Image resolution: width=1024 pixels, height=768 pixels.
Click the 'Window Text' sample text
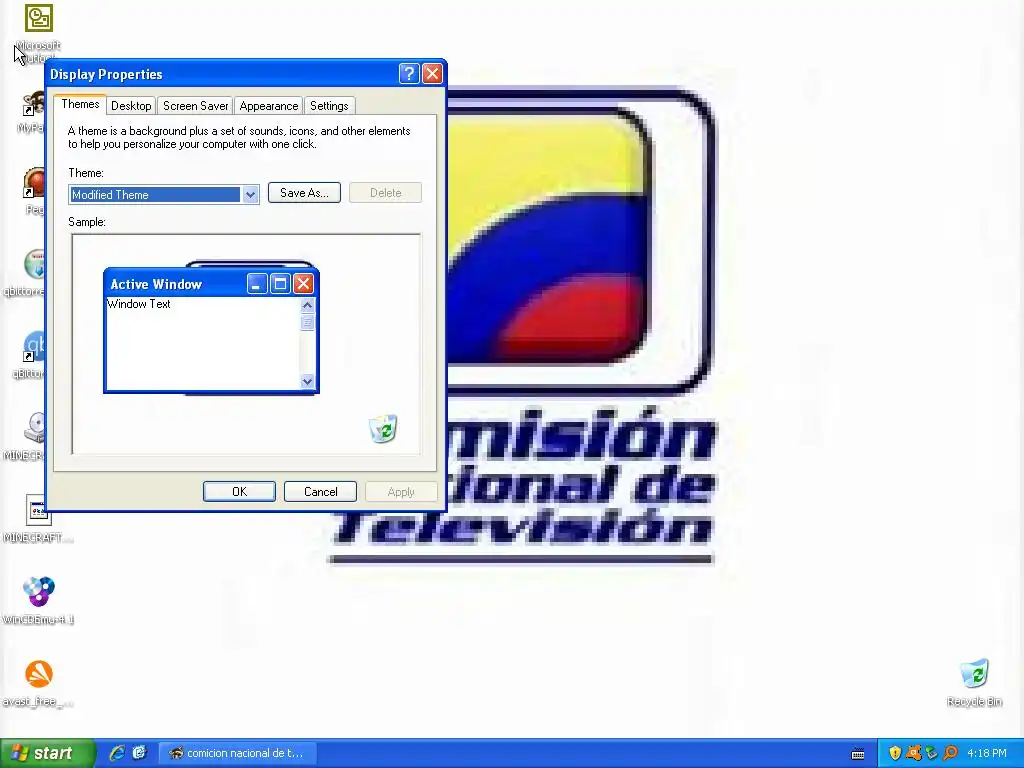click(139, 304)
